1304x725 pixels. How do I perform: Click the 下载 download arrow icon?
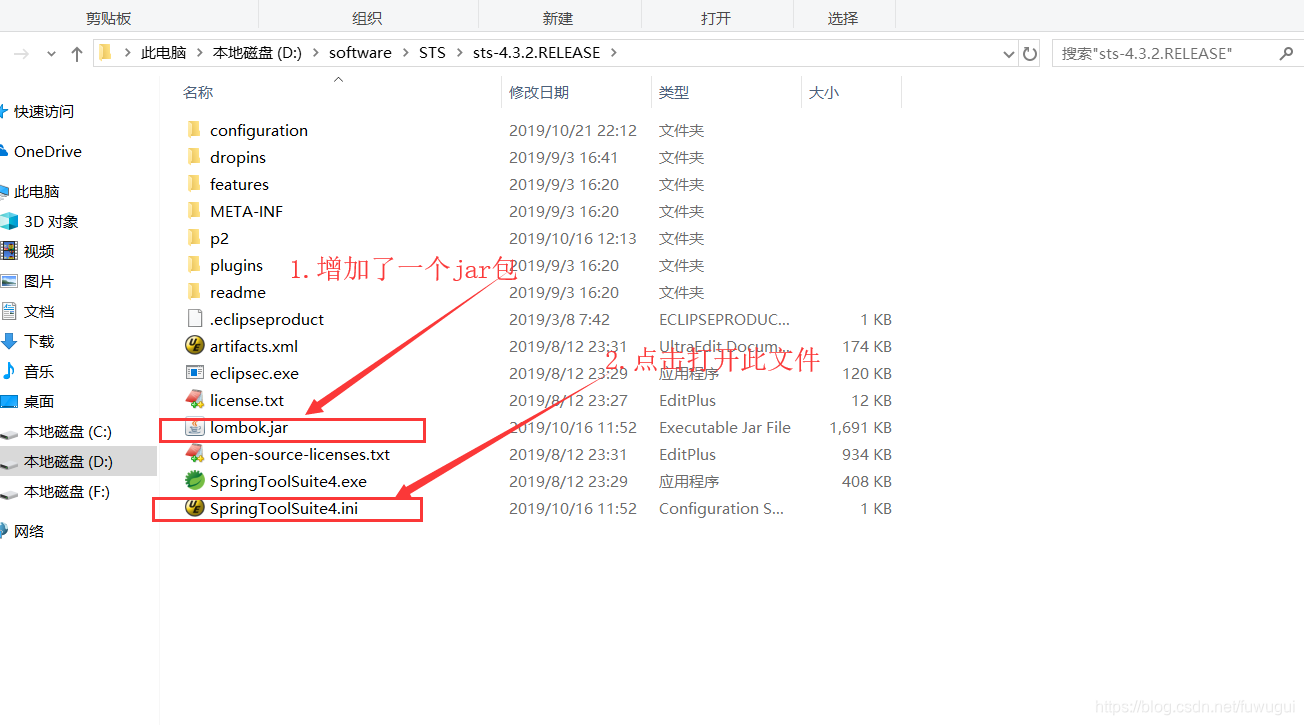point(9,341)
